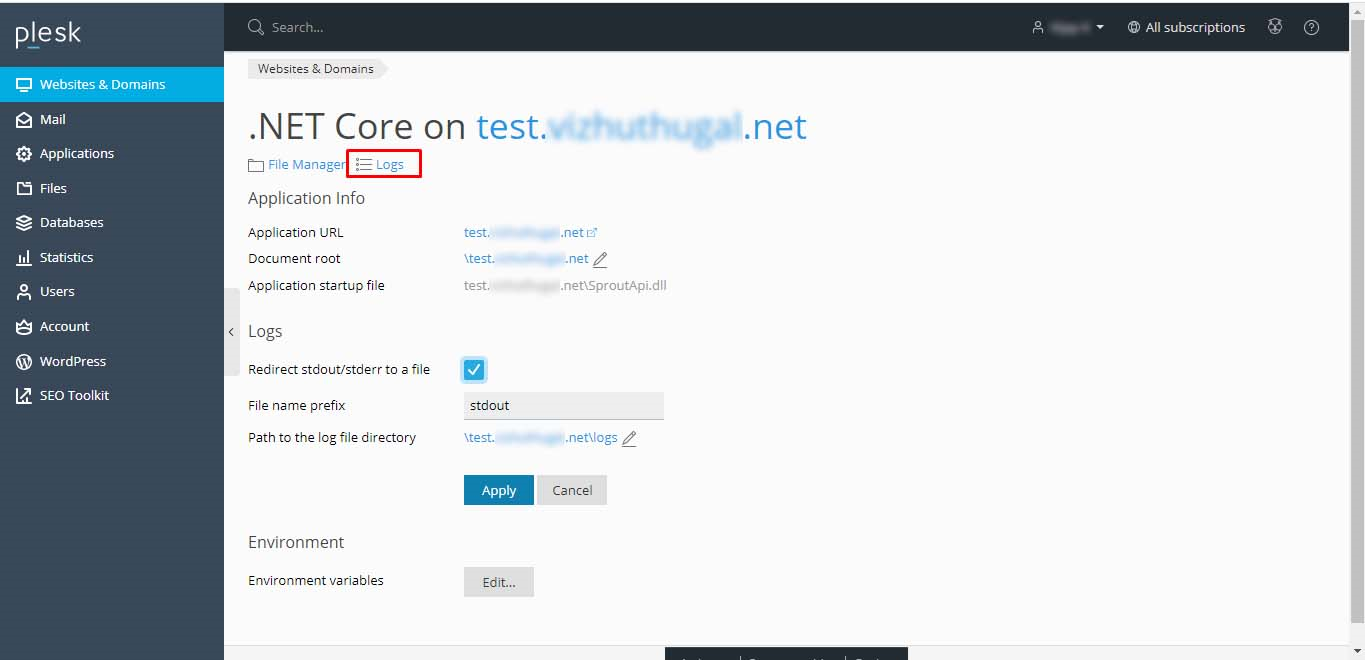Click the Environment heading

pos(296,542)
